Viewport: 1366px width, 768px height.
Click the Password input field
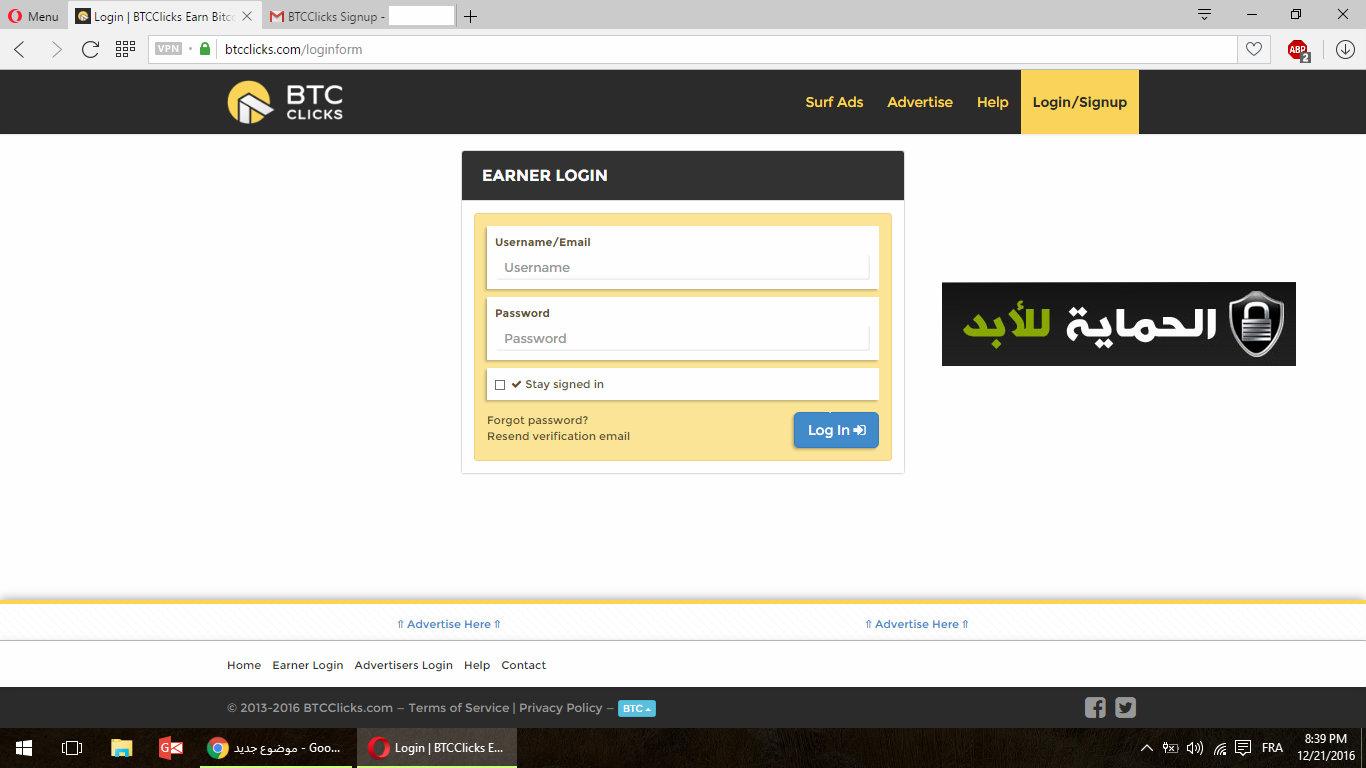click(682, 339)
